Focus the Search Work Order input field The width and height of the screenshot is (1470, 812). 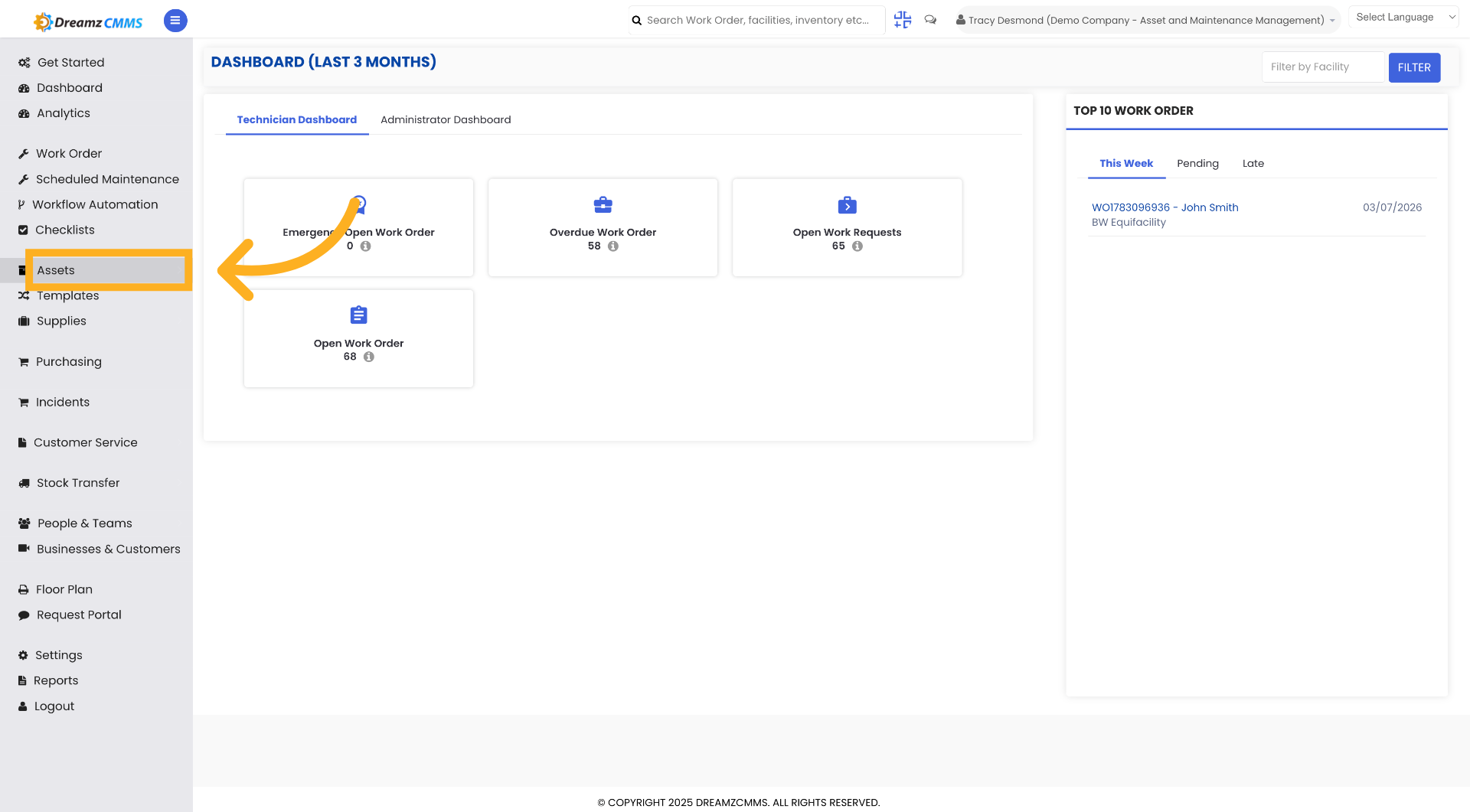click(758, 20)
